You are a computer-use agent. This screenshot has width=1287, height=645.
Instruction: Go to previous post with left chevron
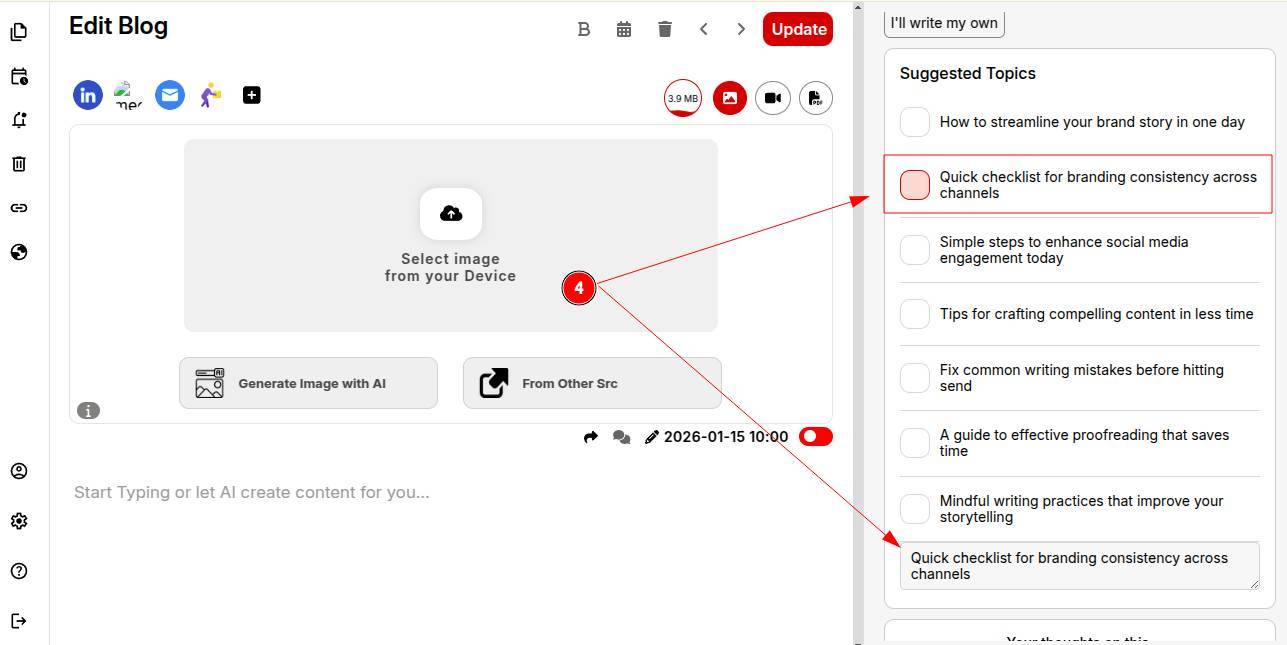coord(704,29)
